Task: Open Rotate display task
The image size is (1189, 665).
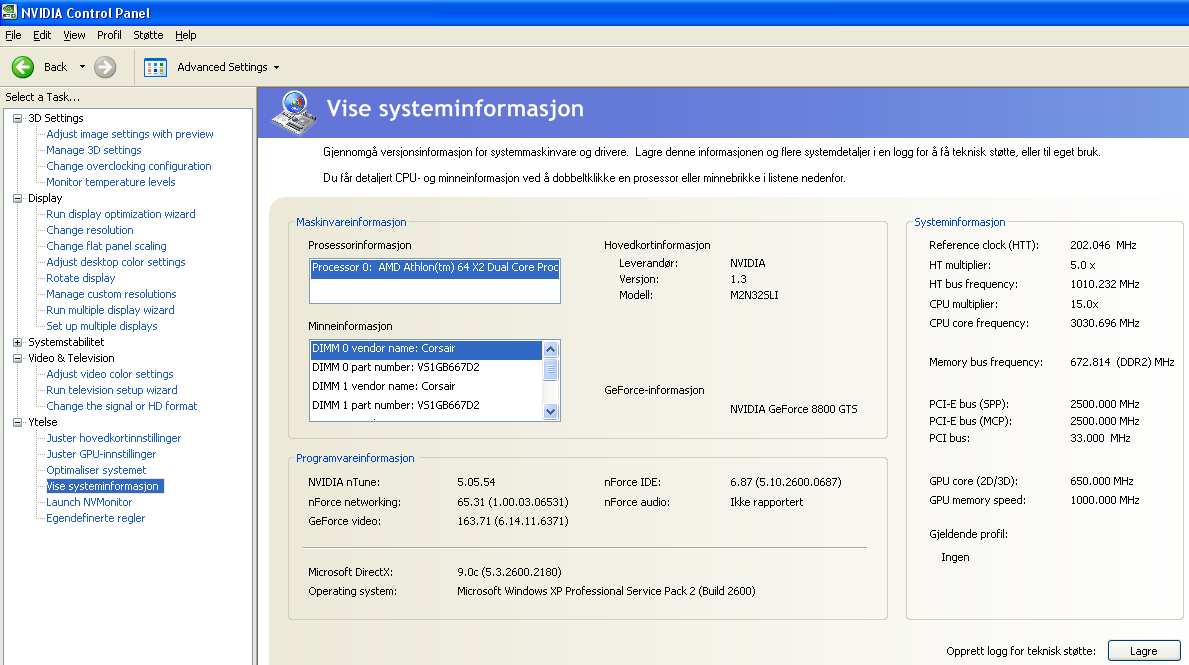Action: (81, 278)
